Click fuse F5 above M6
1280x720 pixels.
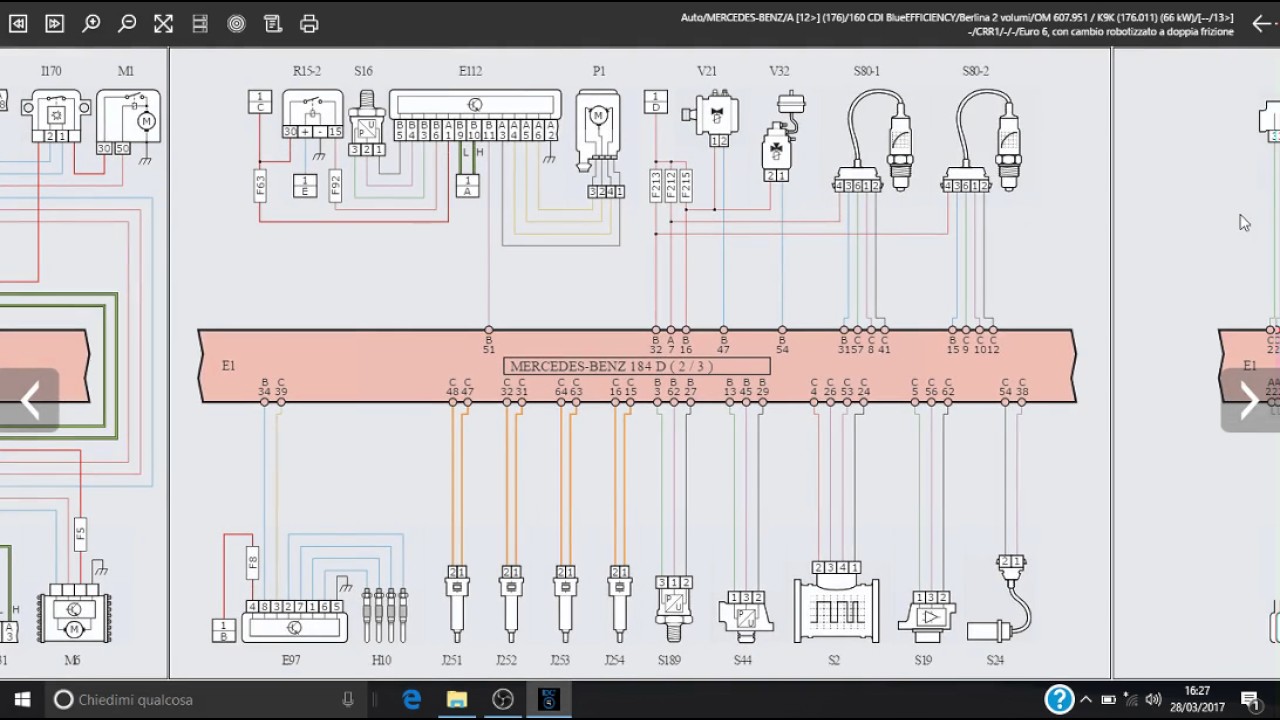pos(80,534)
